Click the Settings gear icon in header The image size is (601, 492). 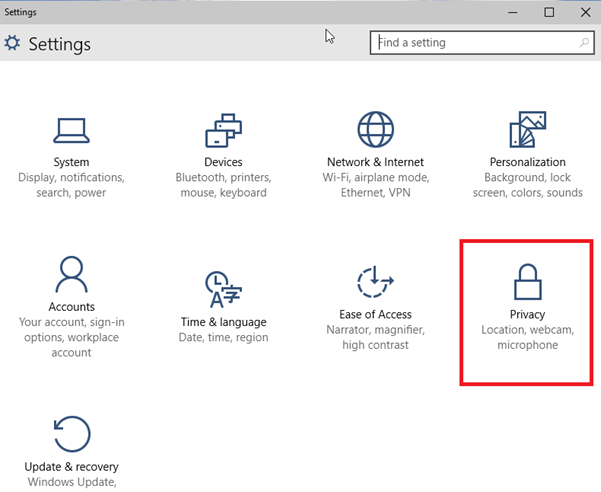tap(12, 43)
